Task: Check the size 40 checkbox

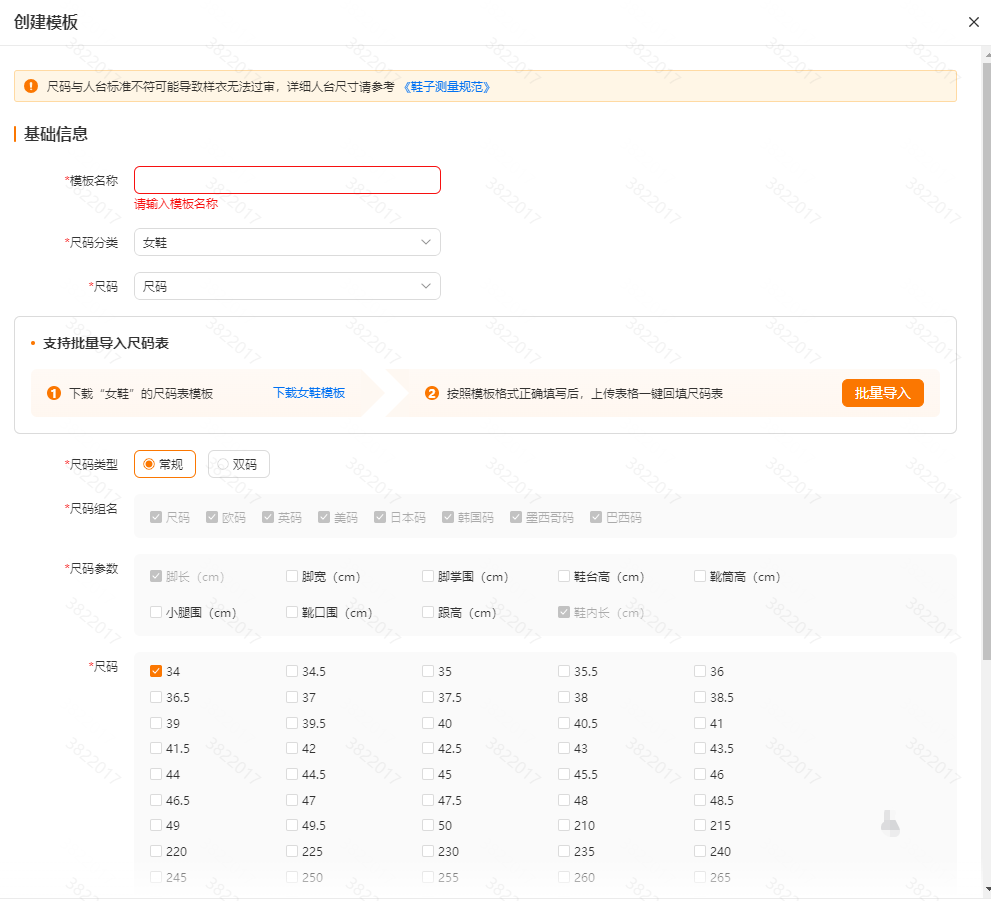Action: click(428, 723)
